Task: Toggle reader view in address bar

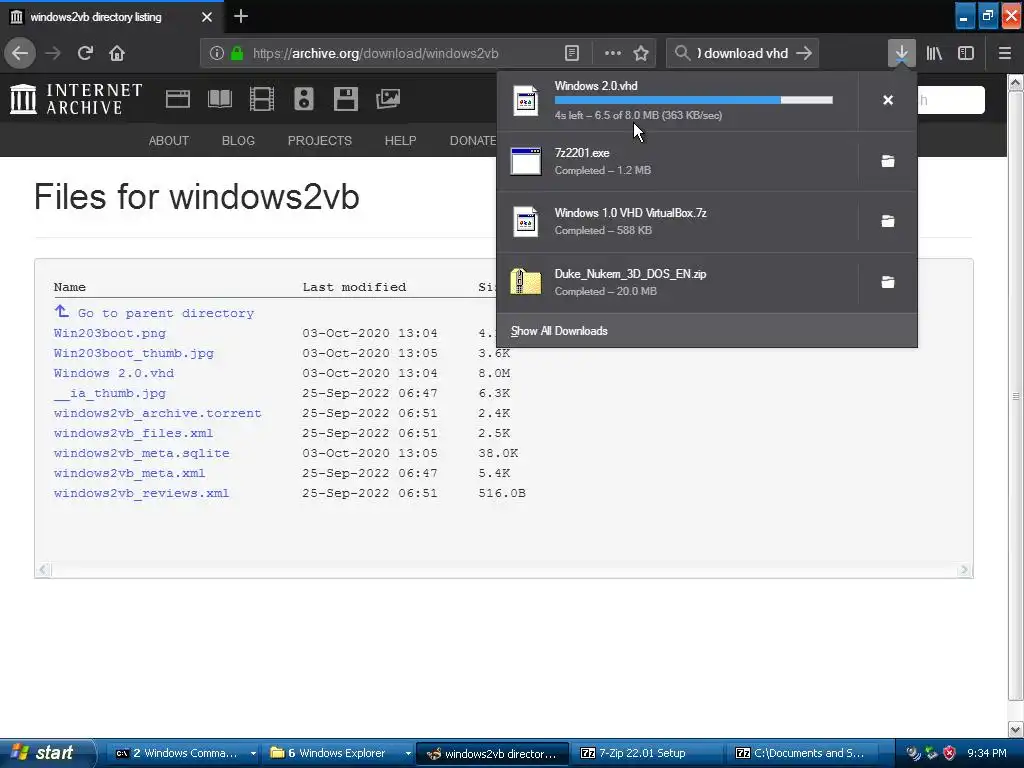Action: [571, 53]
